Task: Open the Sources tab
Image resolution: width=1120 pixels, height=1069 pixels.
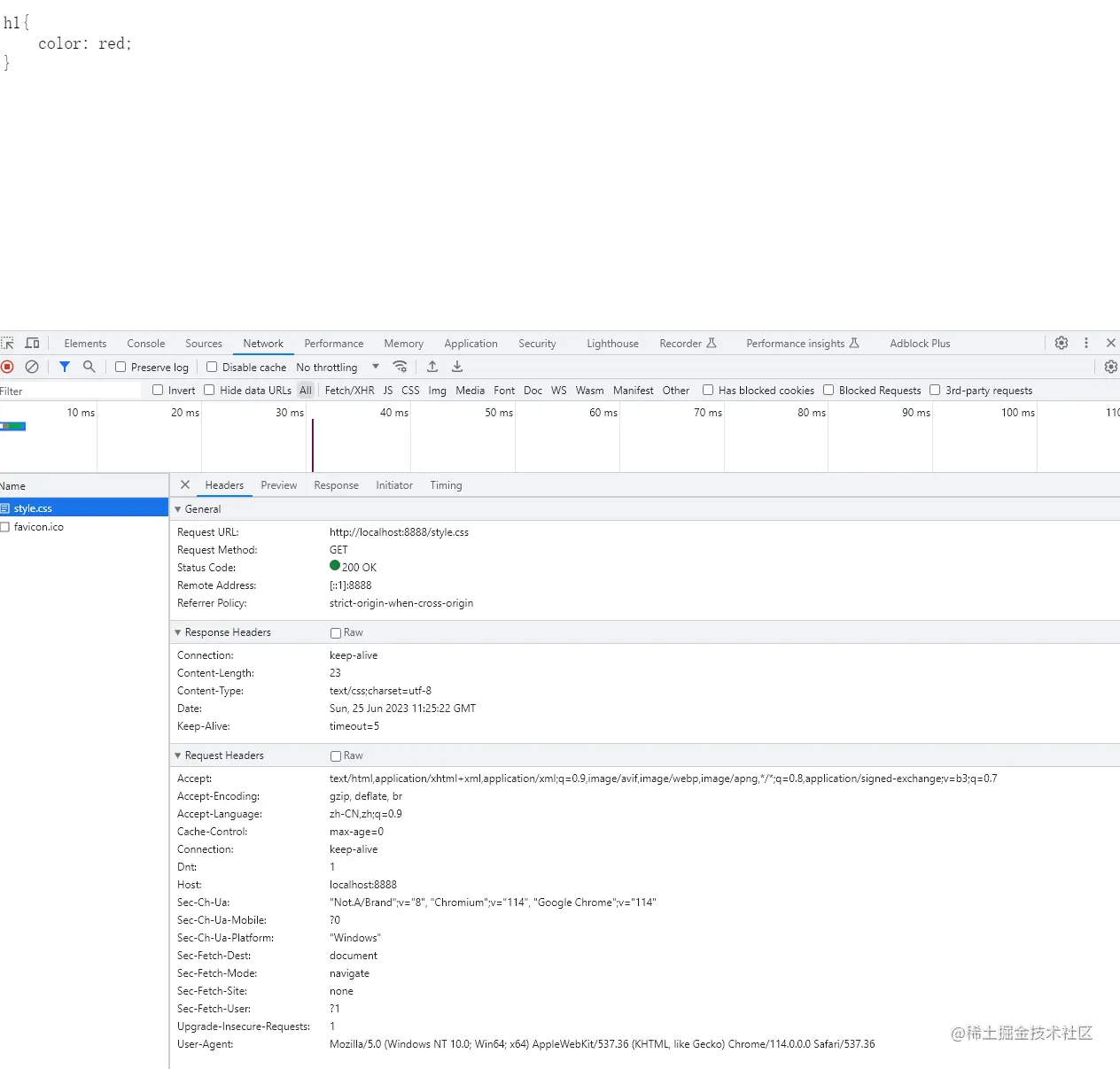Action: 204,344
